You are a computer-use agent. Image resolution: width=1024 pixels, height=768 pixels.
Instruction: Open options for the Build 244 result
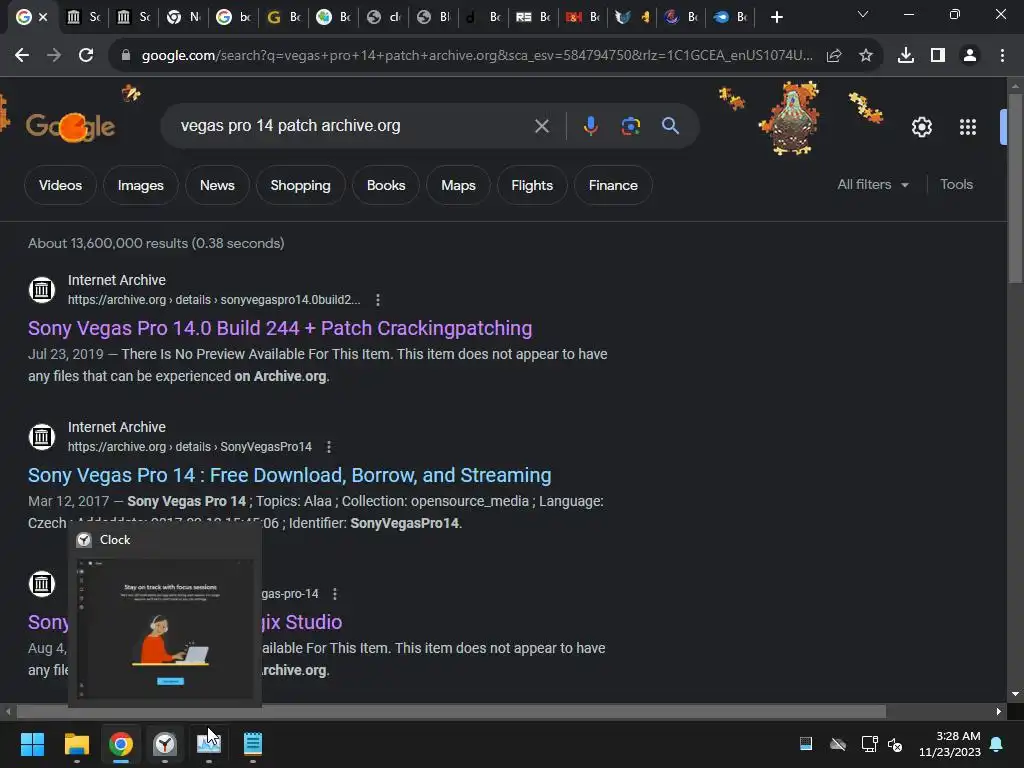[377, 300]
